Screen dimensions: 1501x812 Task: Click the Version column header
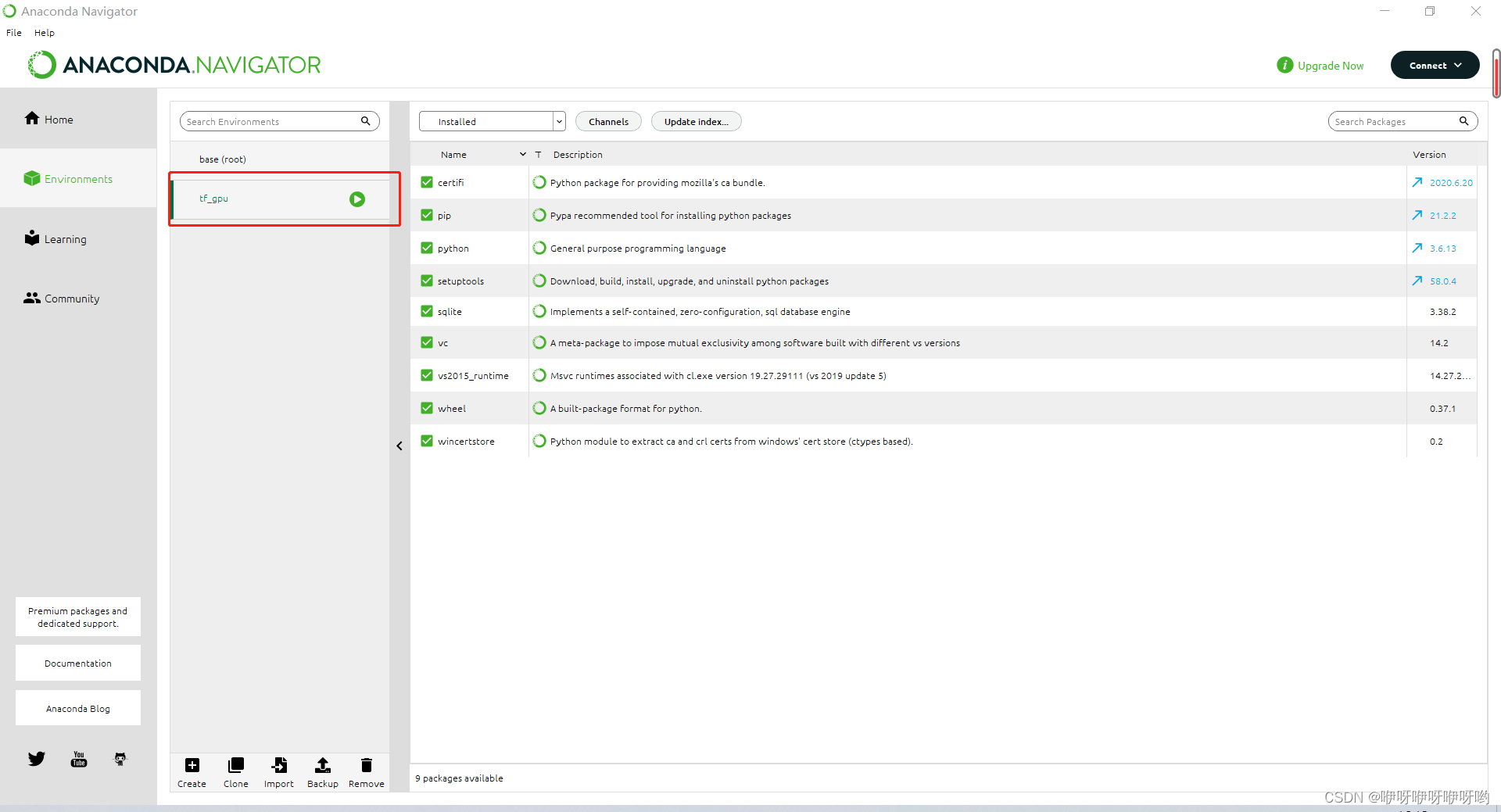tap(1429, 154)
